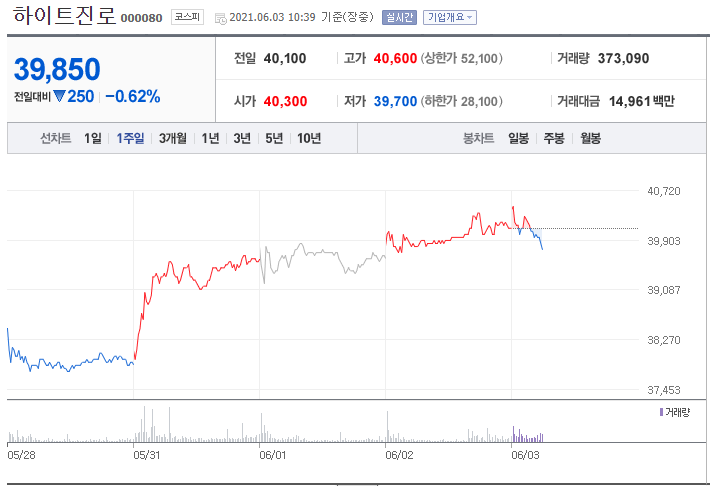Click the 봉차트 label
This screenshot has height=486, width=710.
478,138
